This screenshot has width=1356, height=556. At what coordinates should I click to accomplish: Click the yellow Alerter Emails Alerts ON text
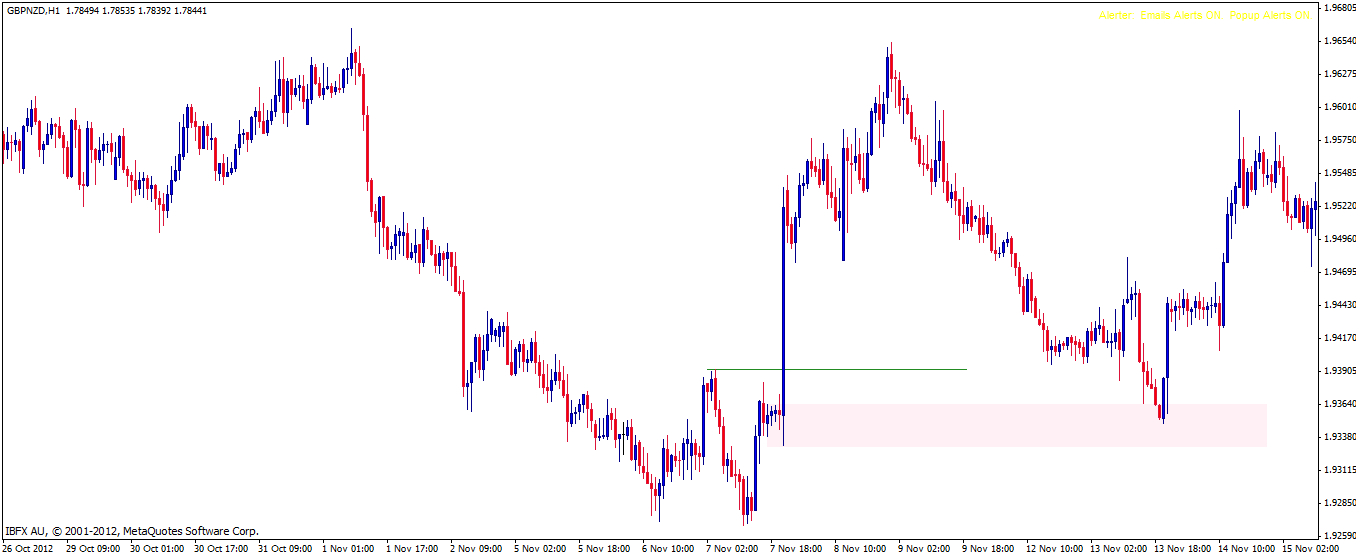pos(1160,16)
